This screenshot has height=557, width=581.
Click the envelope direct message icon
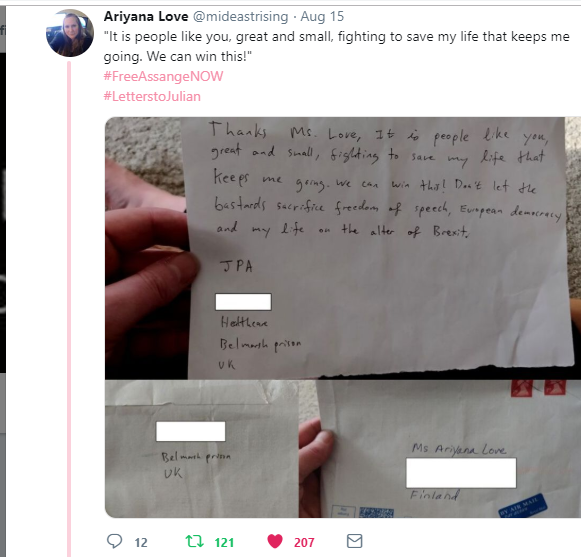pyautogui.click(x=354, y=541)
